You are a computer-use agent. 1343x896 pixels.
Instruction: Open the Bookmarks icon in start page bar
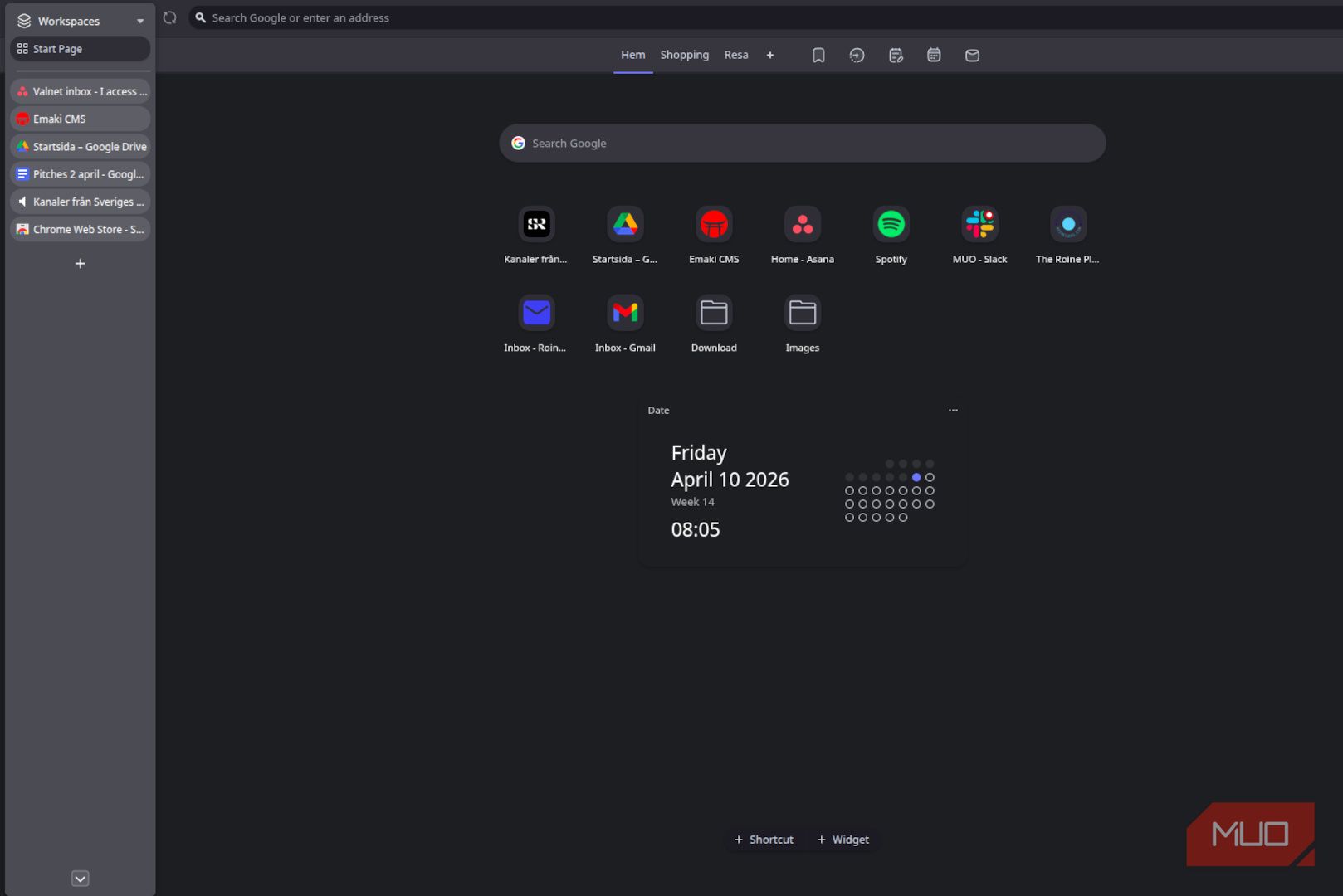pos(818,55)
